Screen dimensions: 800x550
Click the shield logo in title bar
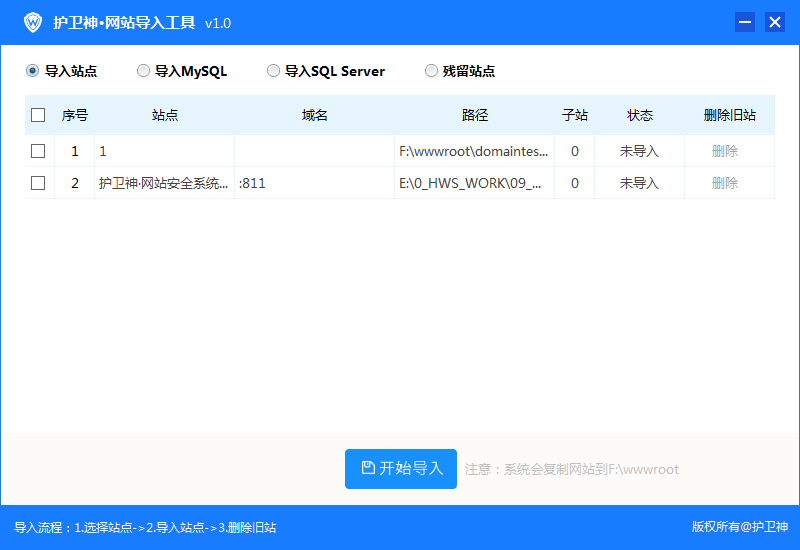33,23
